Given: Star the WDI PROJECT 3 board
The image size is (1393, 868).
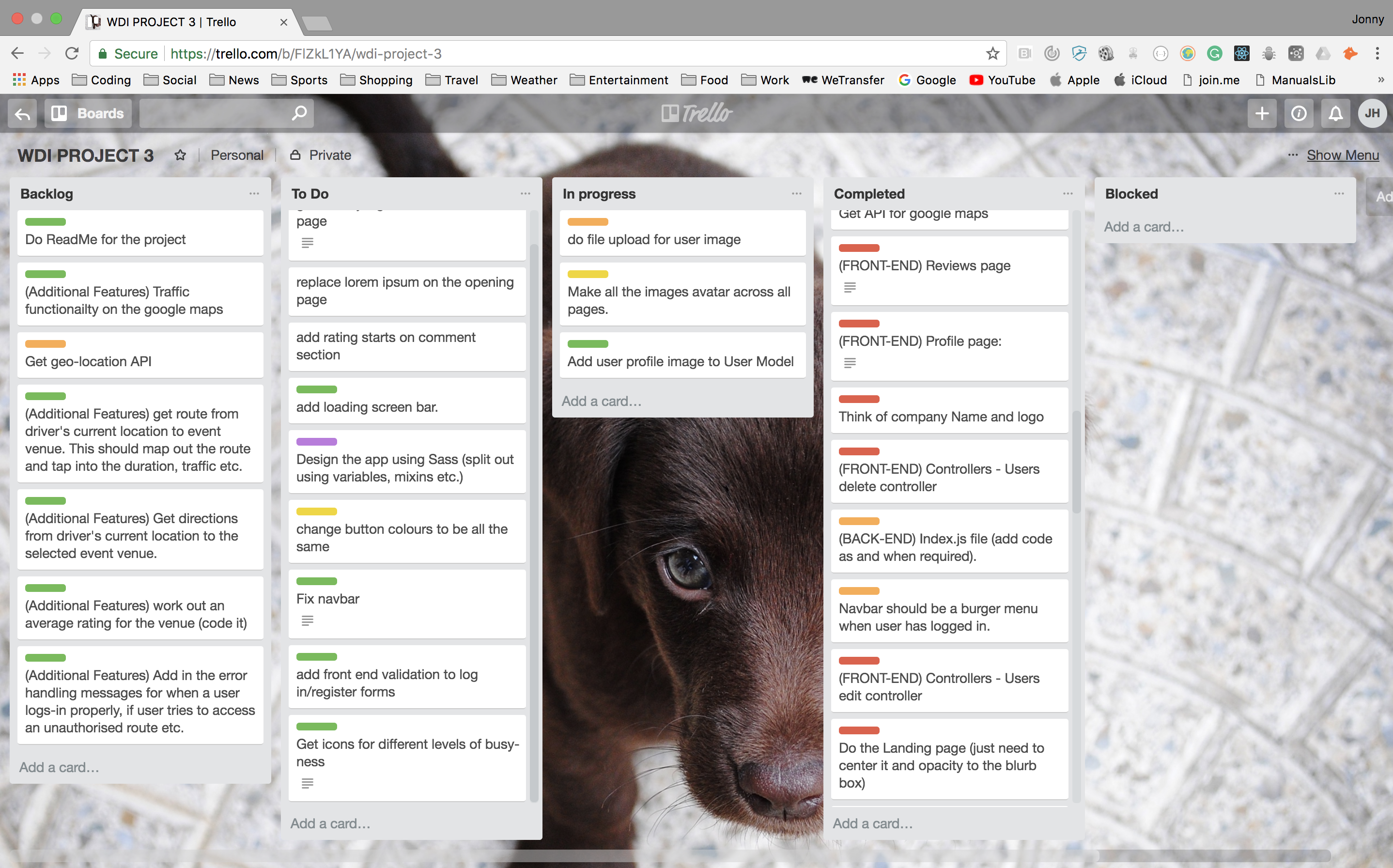Looking at the screenshot, I should [180, 155].
